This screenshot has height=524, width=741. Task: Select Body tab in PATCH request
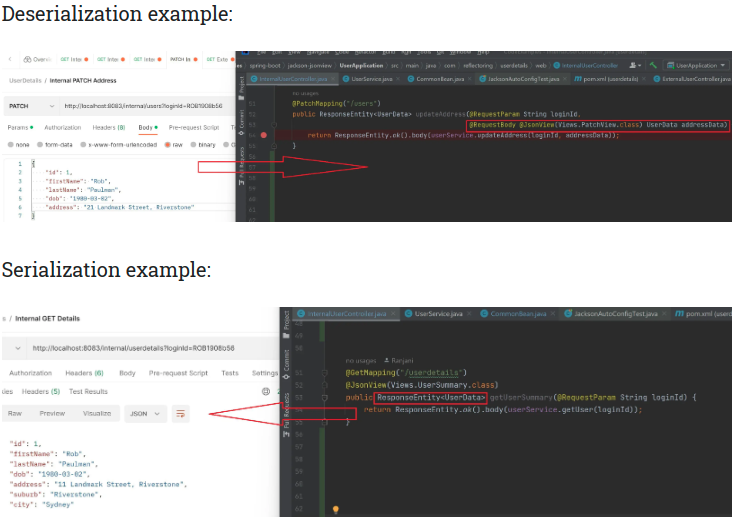(x=148, y=128)
